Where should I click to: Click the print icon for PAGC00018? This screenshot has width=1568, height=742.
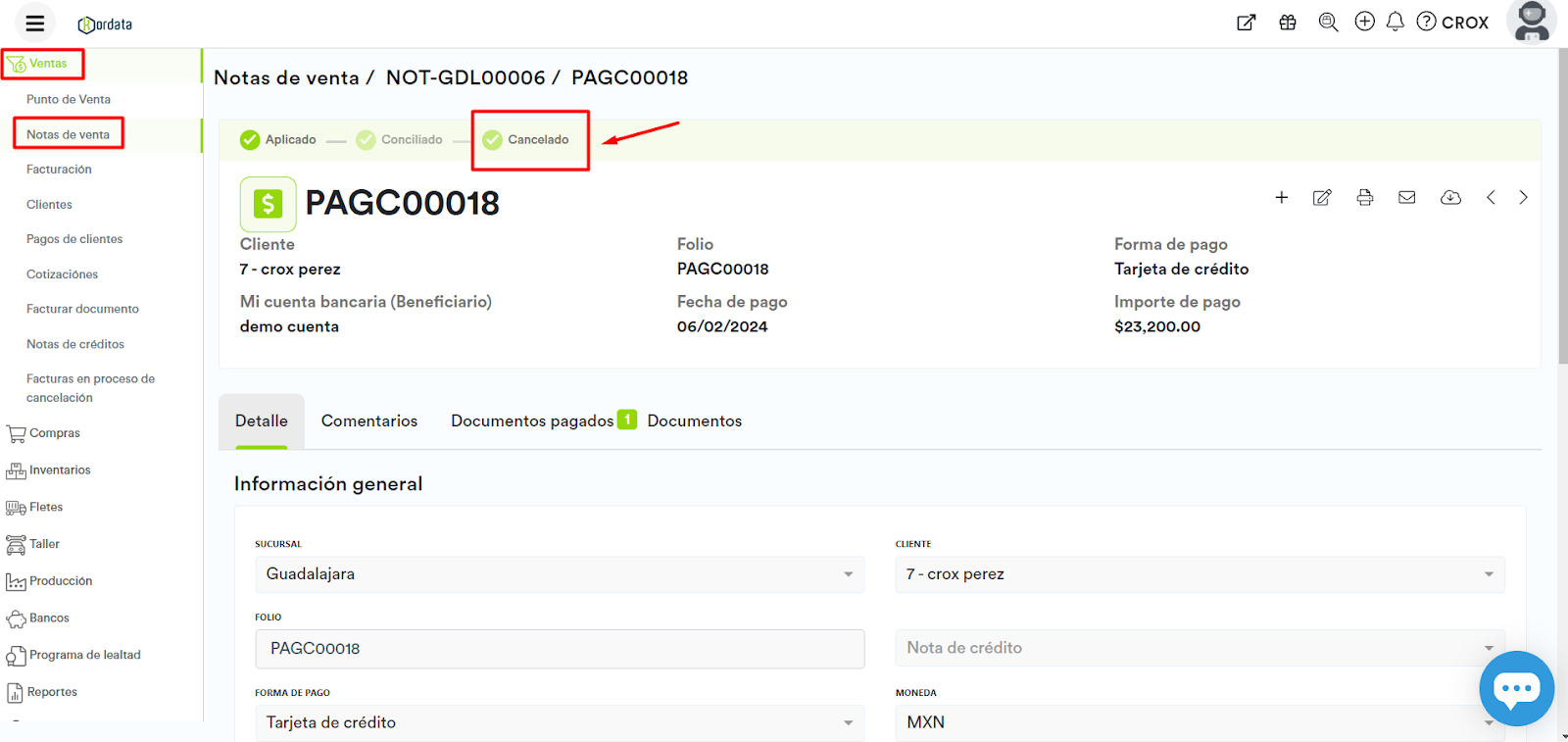1364,198
